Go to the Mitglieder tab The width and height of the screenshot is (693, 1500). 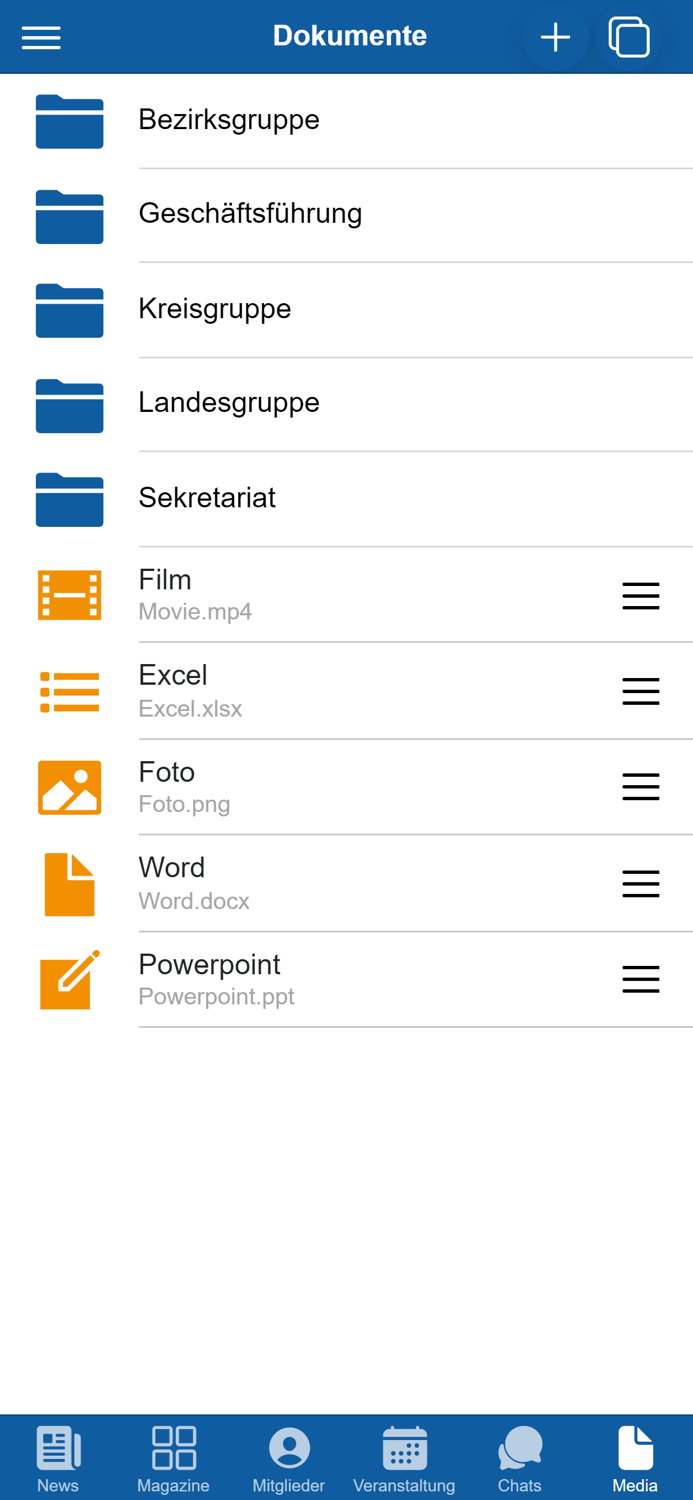click(x=289, y=1459)
